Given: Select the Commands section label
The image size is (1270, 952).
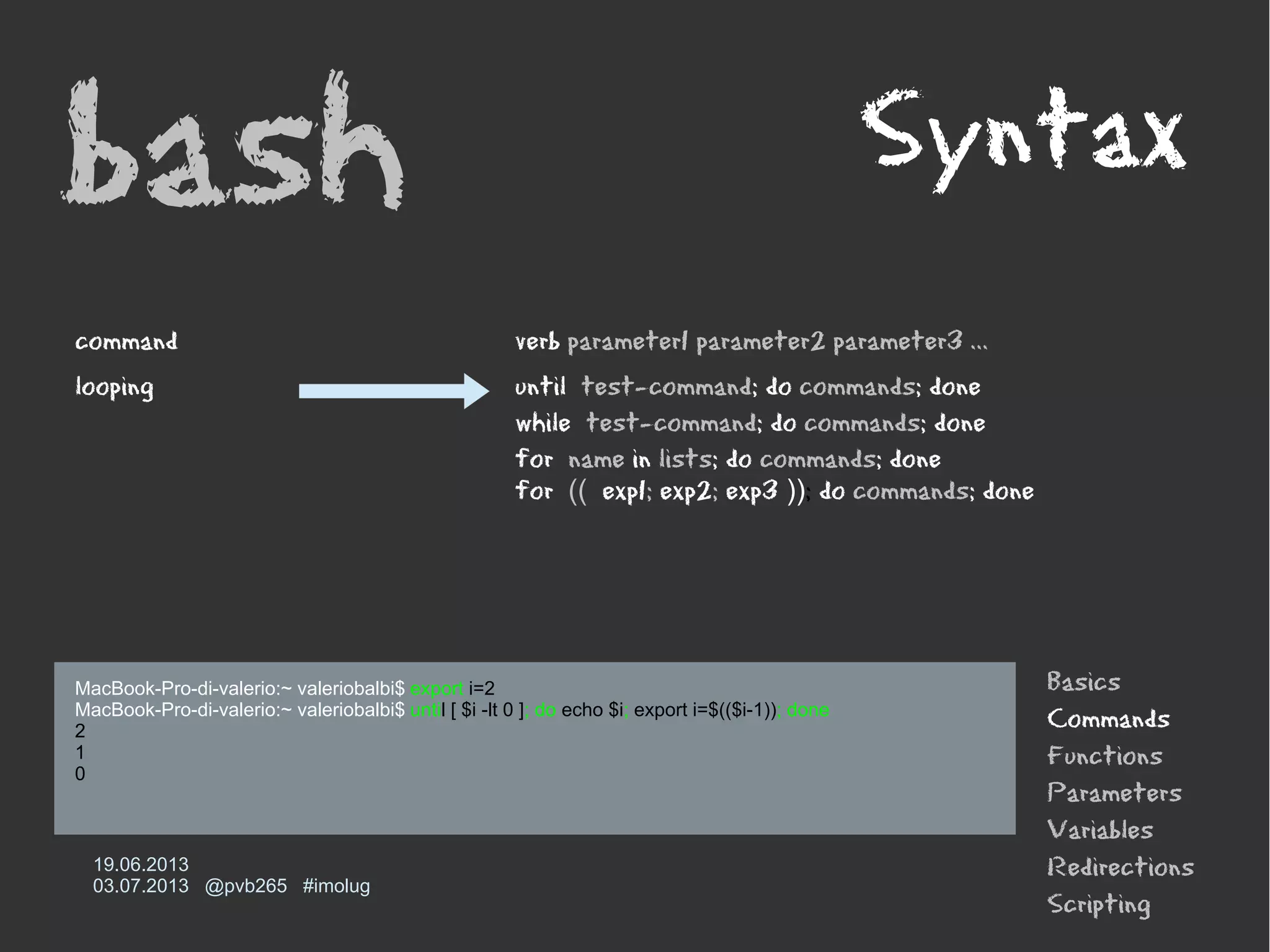Looking at the screenshot, I should pyautogui.click(x=1108, y=719).
